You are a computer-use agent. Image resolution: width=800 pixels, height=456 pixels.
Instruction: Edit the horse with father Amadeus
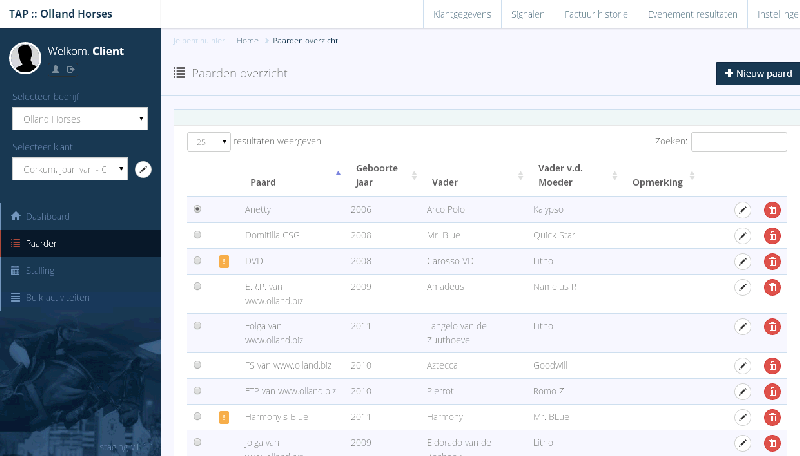tap(742, 287)
